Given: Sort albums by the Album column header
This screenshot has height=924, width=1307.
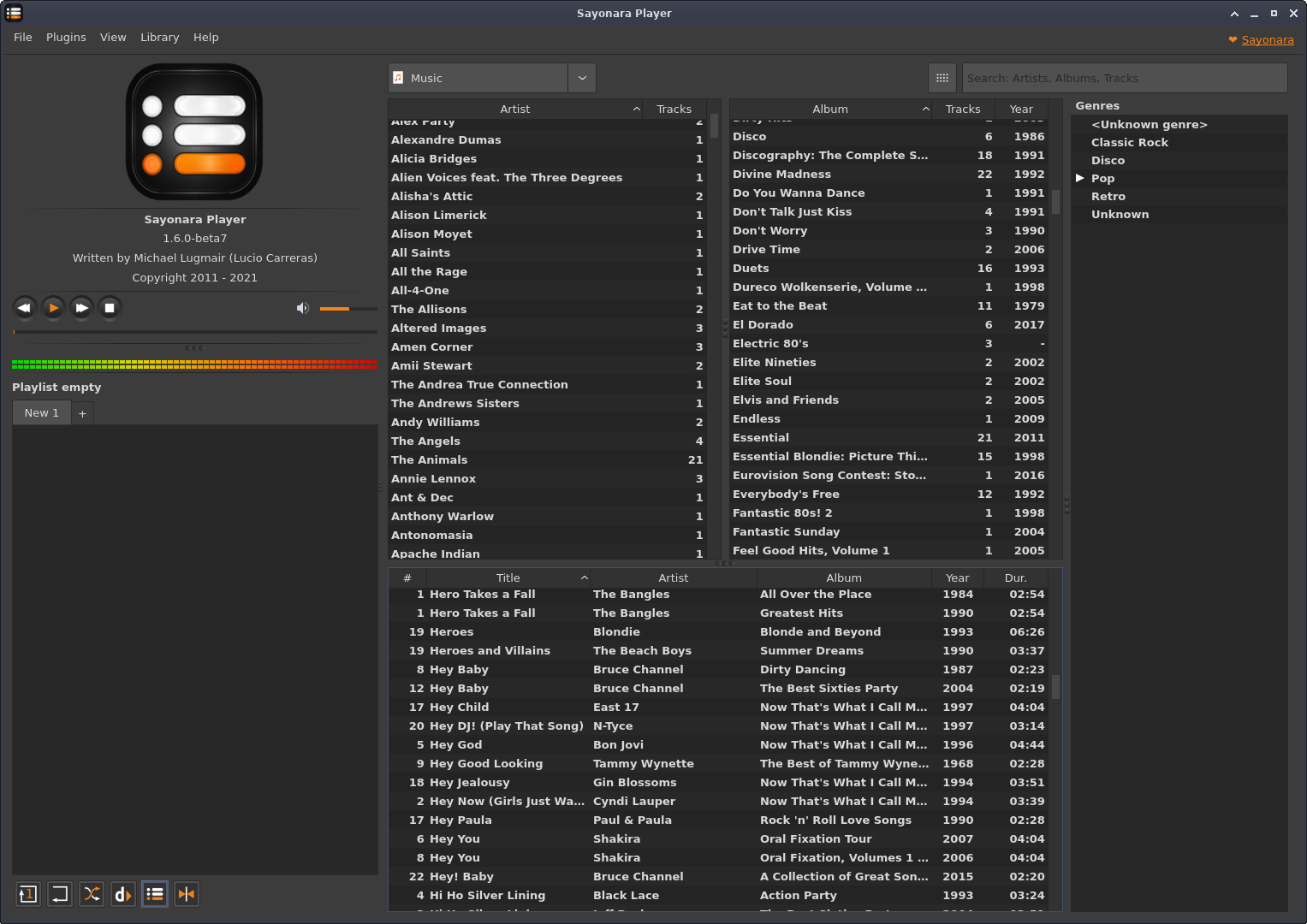Looking at the screenshot, I should (x=830, y=109).
